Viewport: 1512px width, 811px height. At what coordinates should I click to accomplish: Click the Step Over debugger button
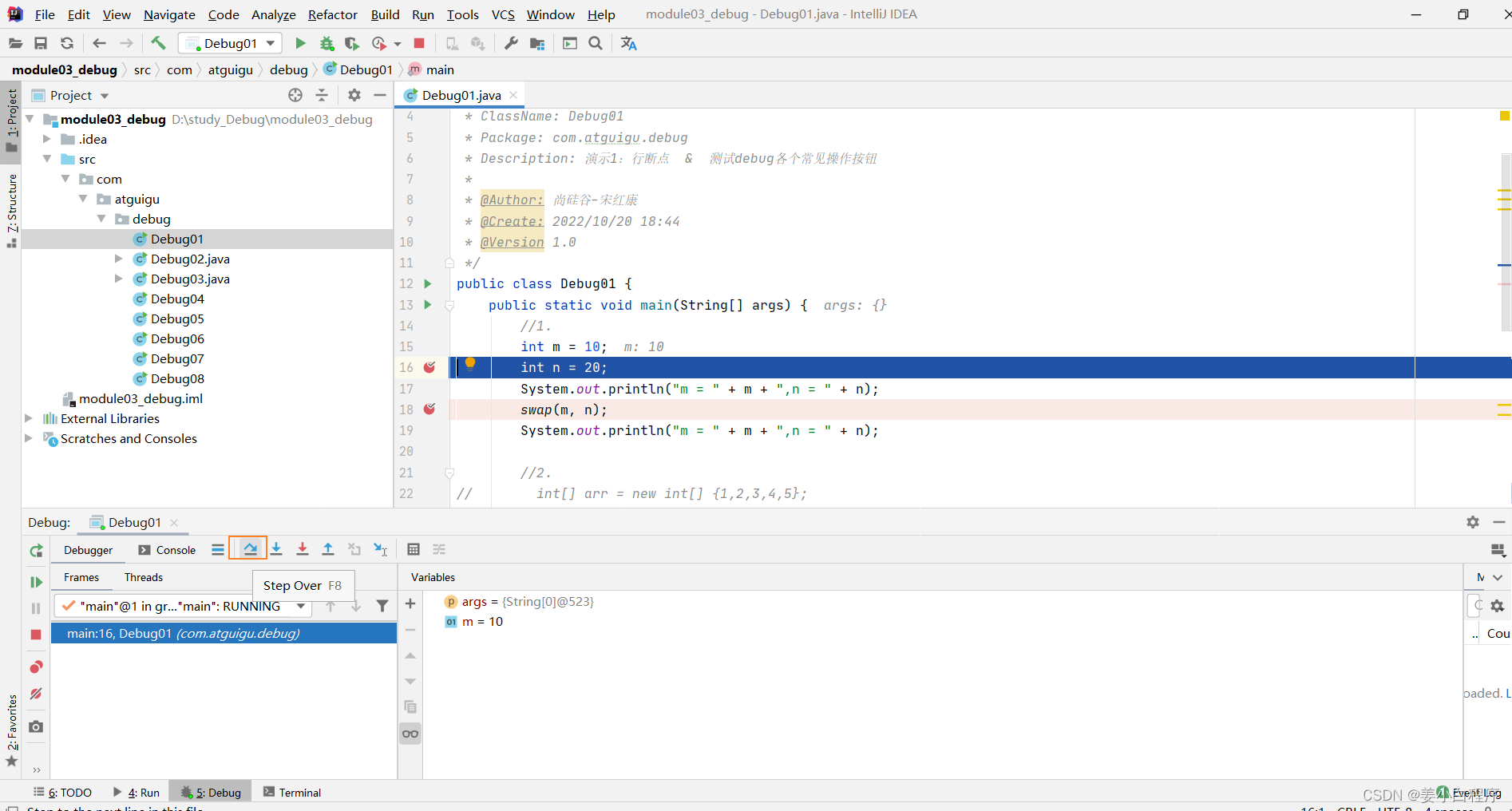250,549
